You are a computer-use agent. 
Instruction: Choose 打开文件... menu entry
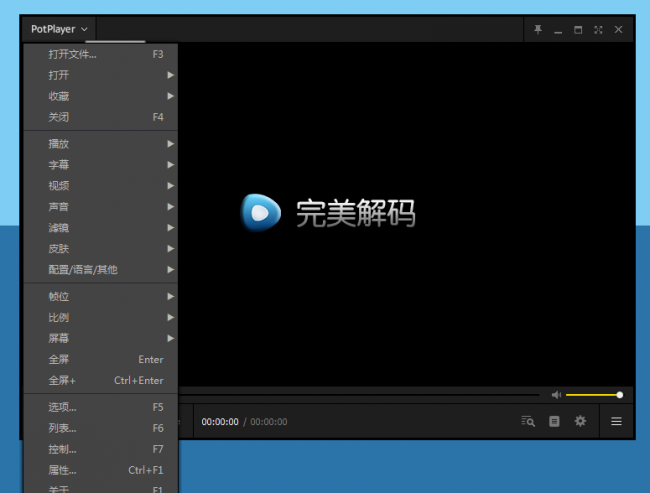point(101,54)
